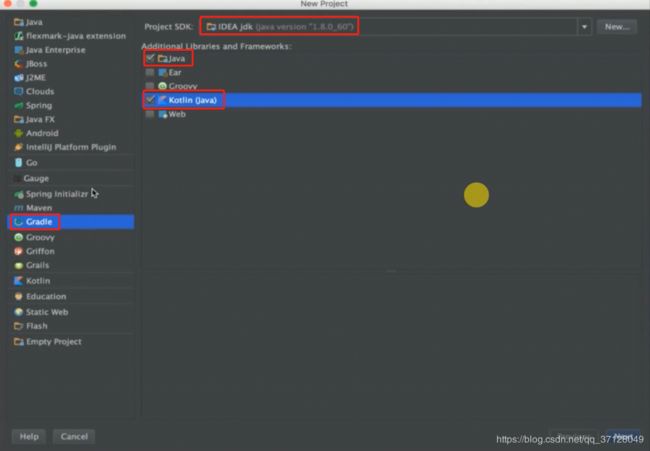
Task: Click the New... SDK button
Action: 617,27
